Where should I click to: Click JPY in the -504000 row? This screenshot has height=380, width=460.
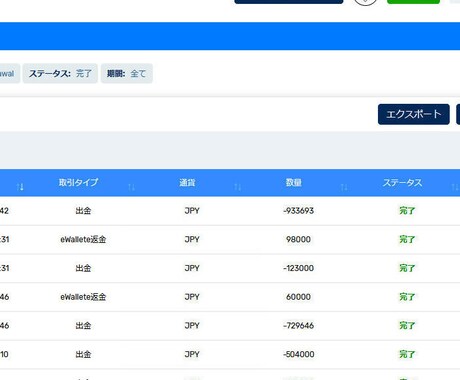point(192,354)
